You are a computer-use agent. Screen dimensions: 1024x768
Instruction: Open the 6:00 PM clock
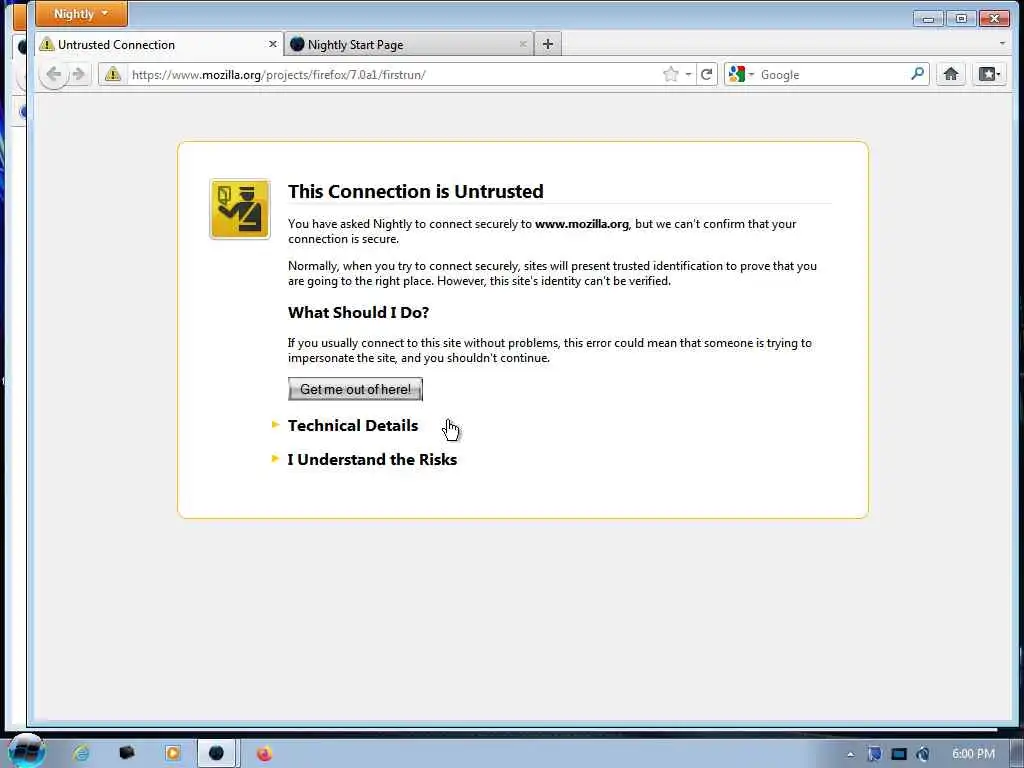pos(973,754)
